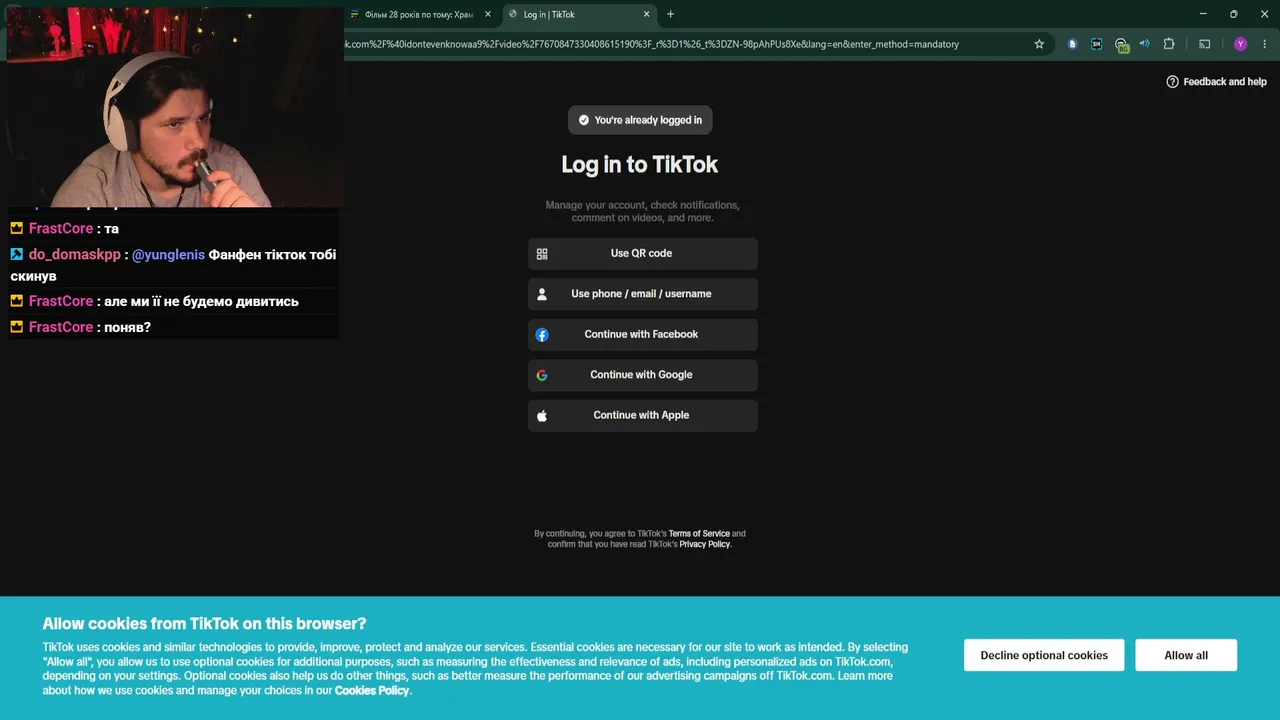
Task: Click the Chrome profile avatar Y
Action: click(1241, 44)
